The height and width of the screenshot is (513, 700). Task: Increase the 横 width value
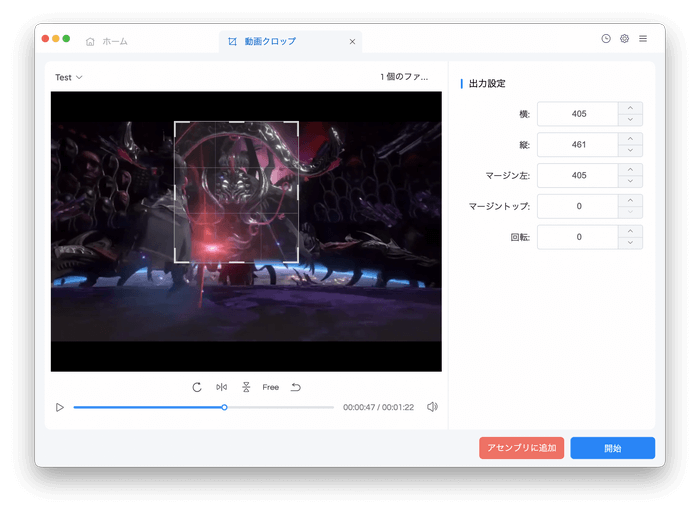pos(630,108)
